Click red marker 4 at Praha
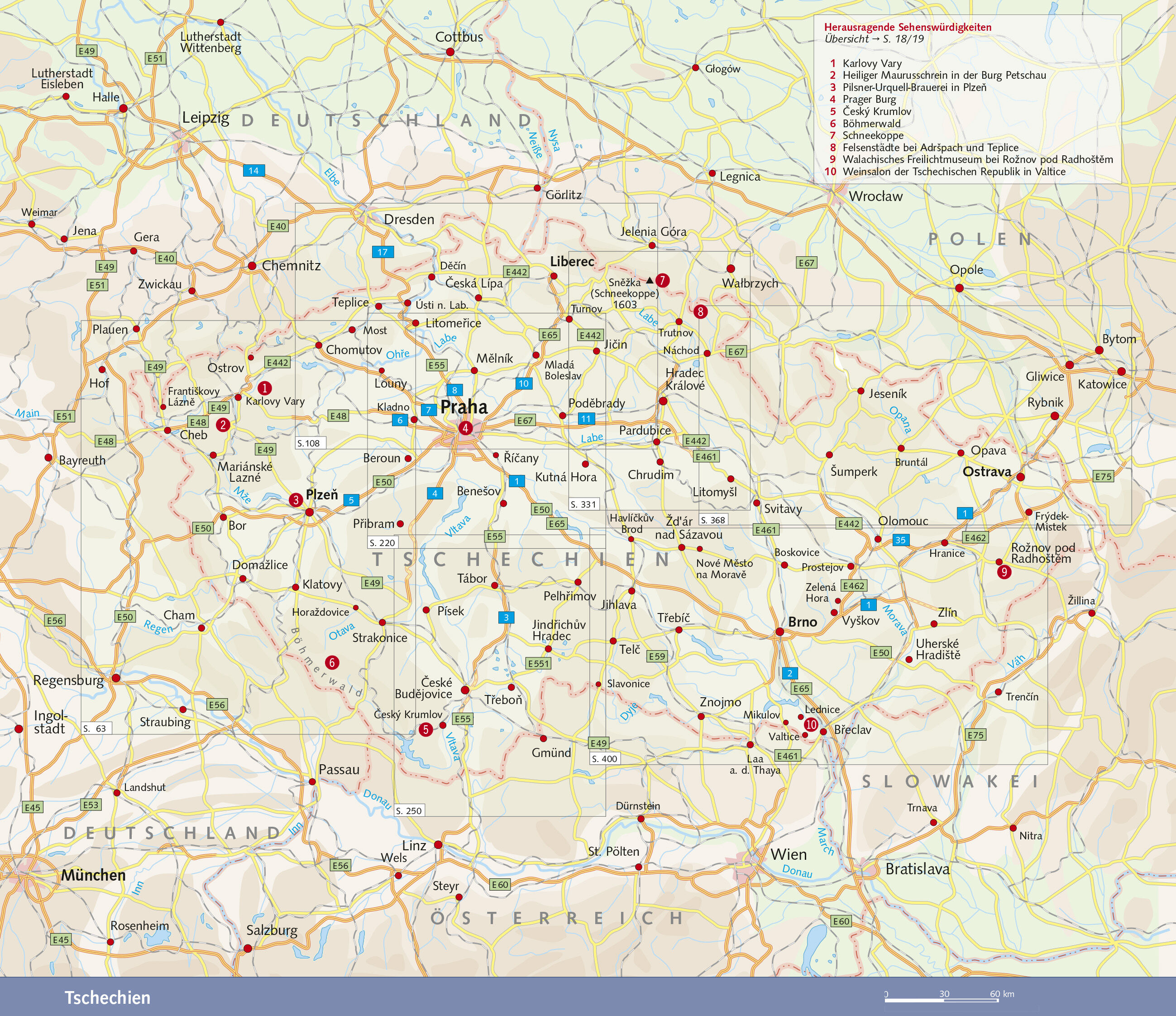 (x=465, y=428)
